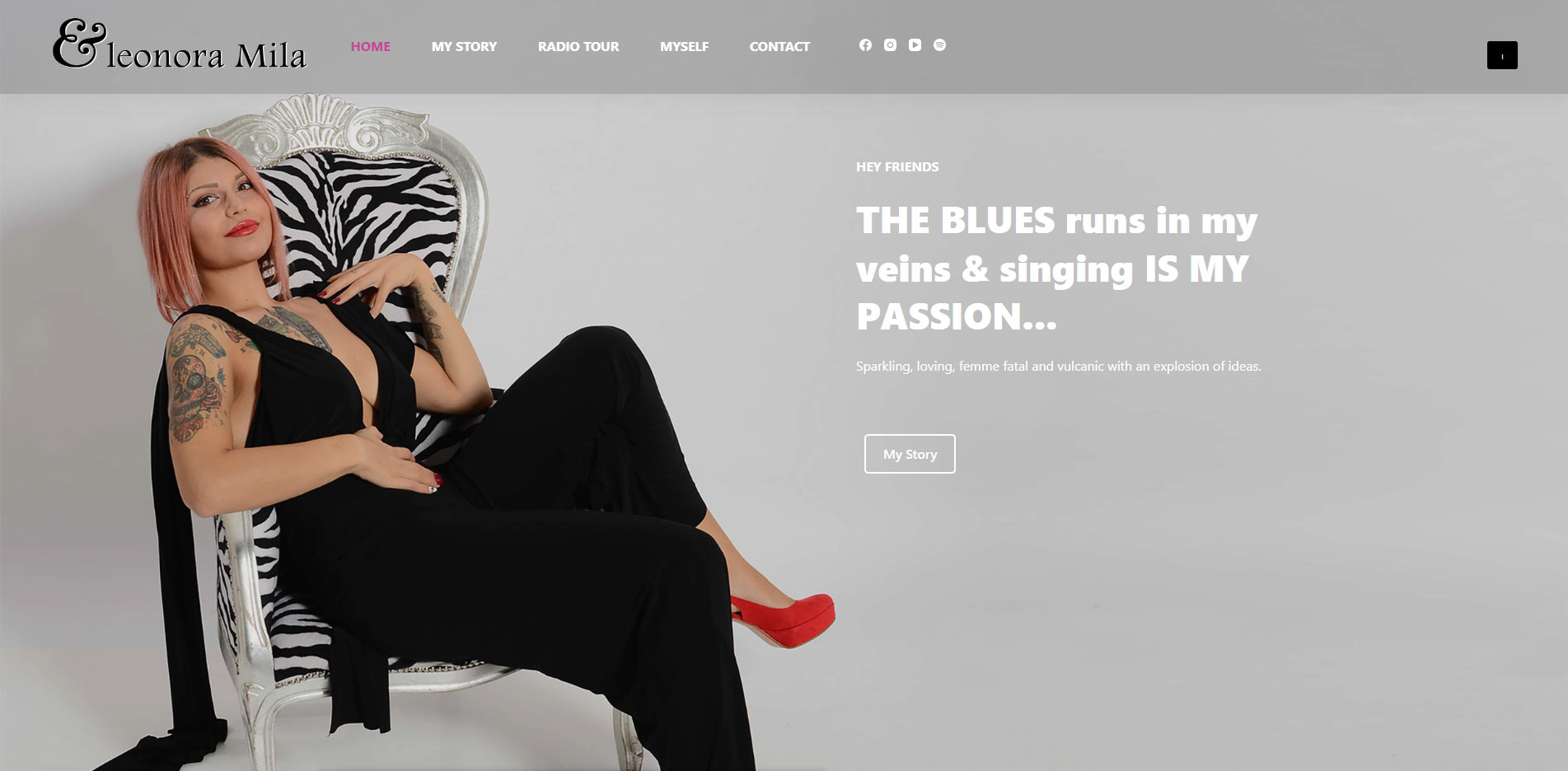Open the Instagram social icon
Image resolution: width=1568 pixels, height=771 pixels.
tap(890, 45)
